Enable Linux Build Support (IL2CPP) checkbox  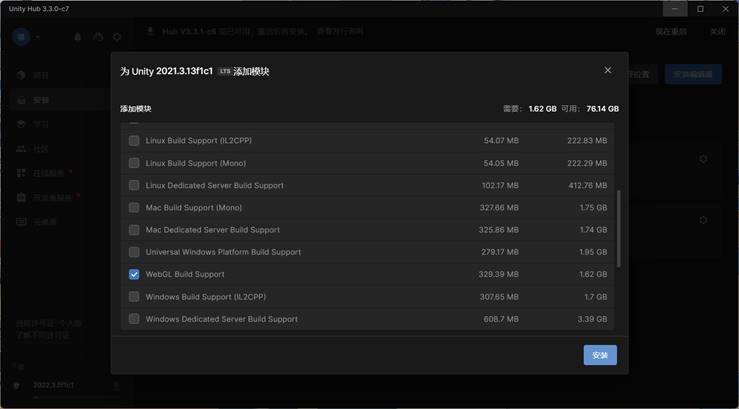tap(134, 141)
